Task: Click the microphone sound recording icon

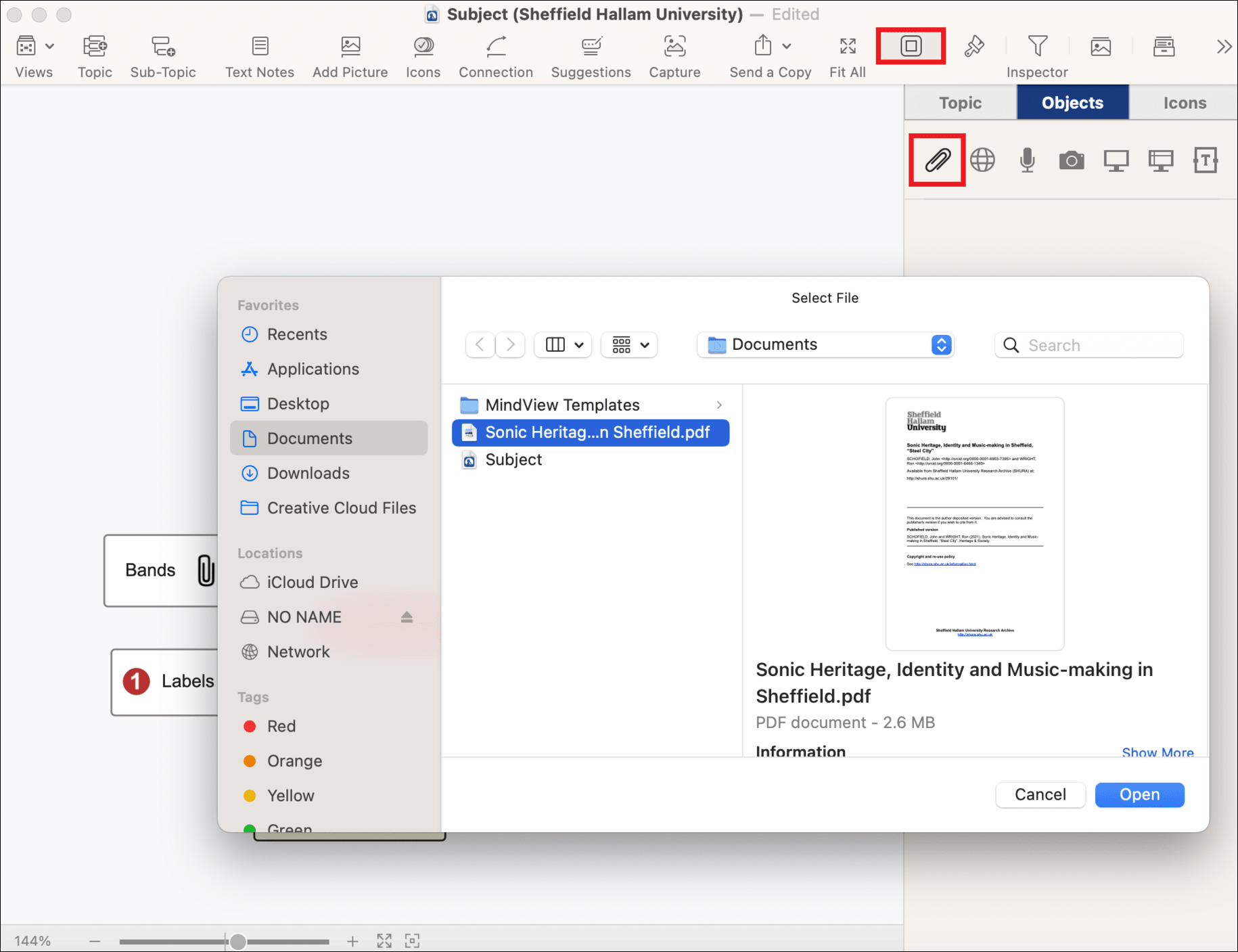Action: [1027, 160]
